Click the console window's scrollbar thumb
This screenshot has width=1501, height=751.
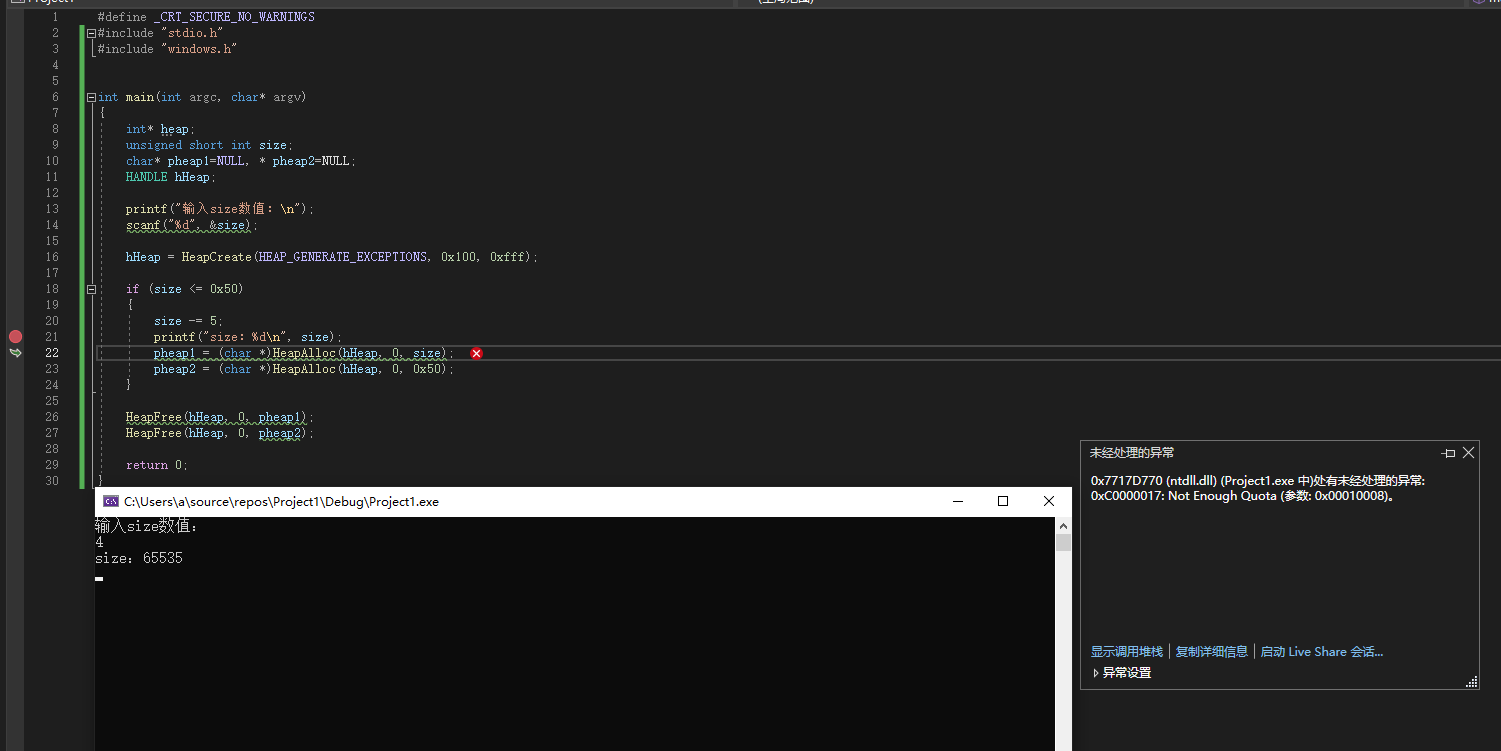pyautogui.click(x=1063, y=543)
